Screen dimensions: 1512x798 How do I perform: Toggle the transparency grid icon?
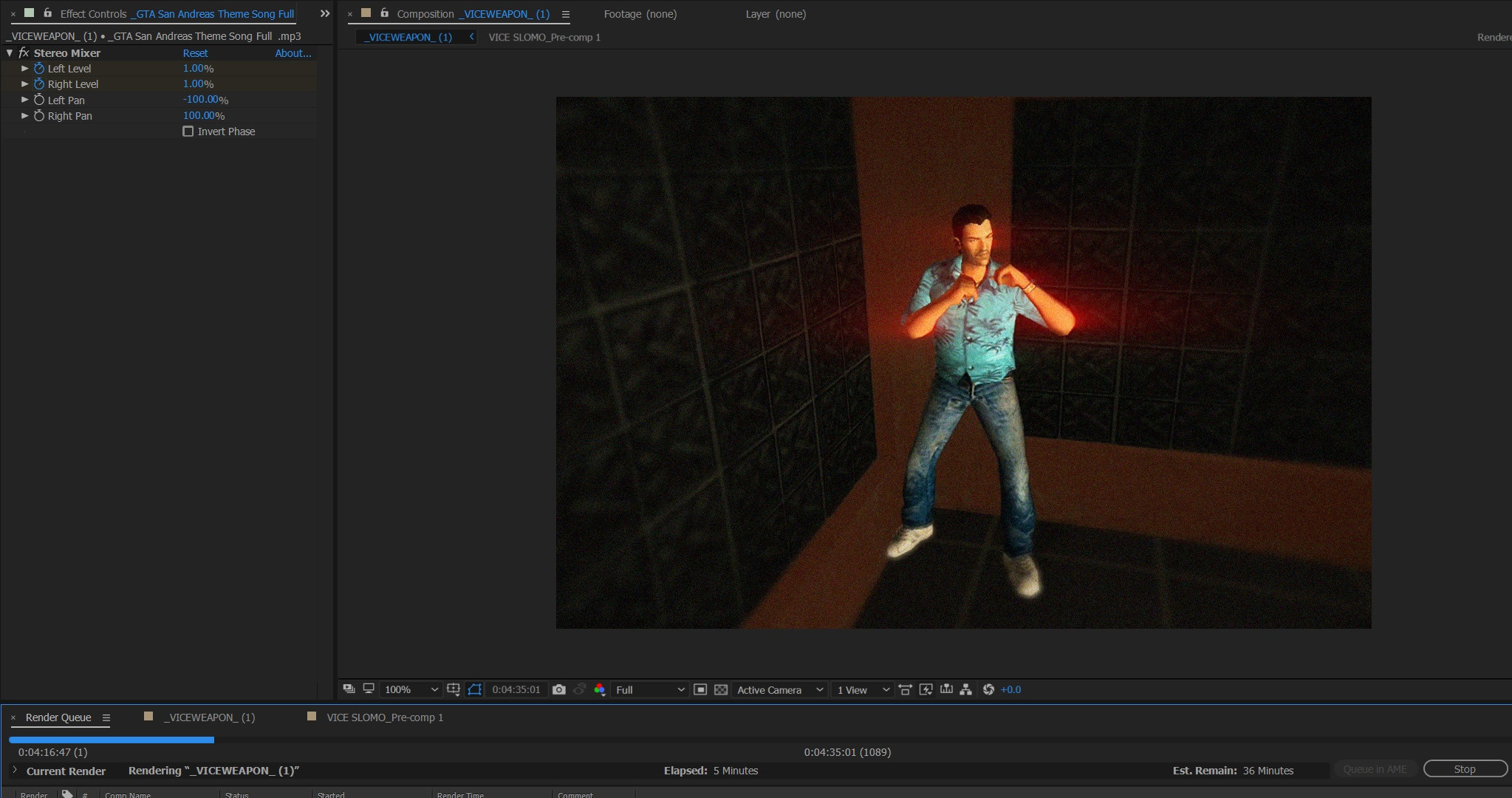tap(721, 689)
